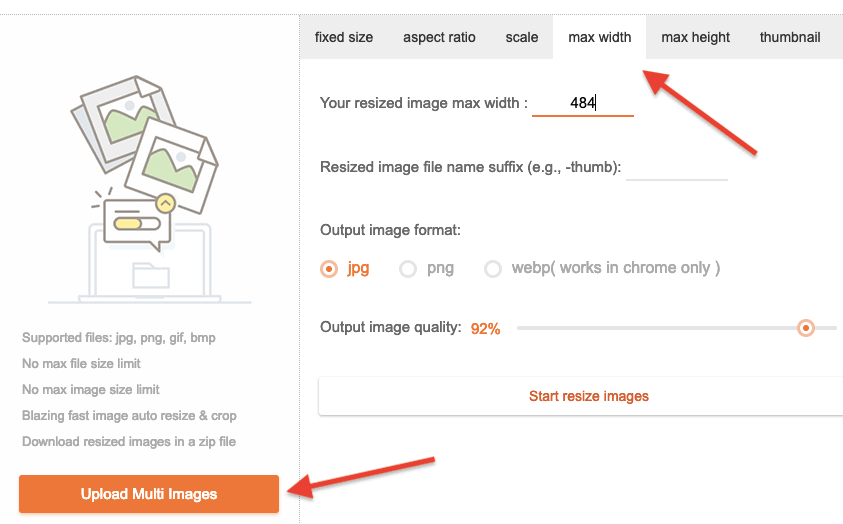Image resolution: width=843 pixels, height=524 pixels.
Task: Go to the max height tab
Action: tap(696, 37)
